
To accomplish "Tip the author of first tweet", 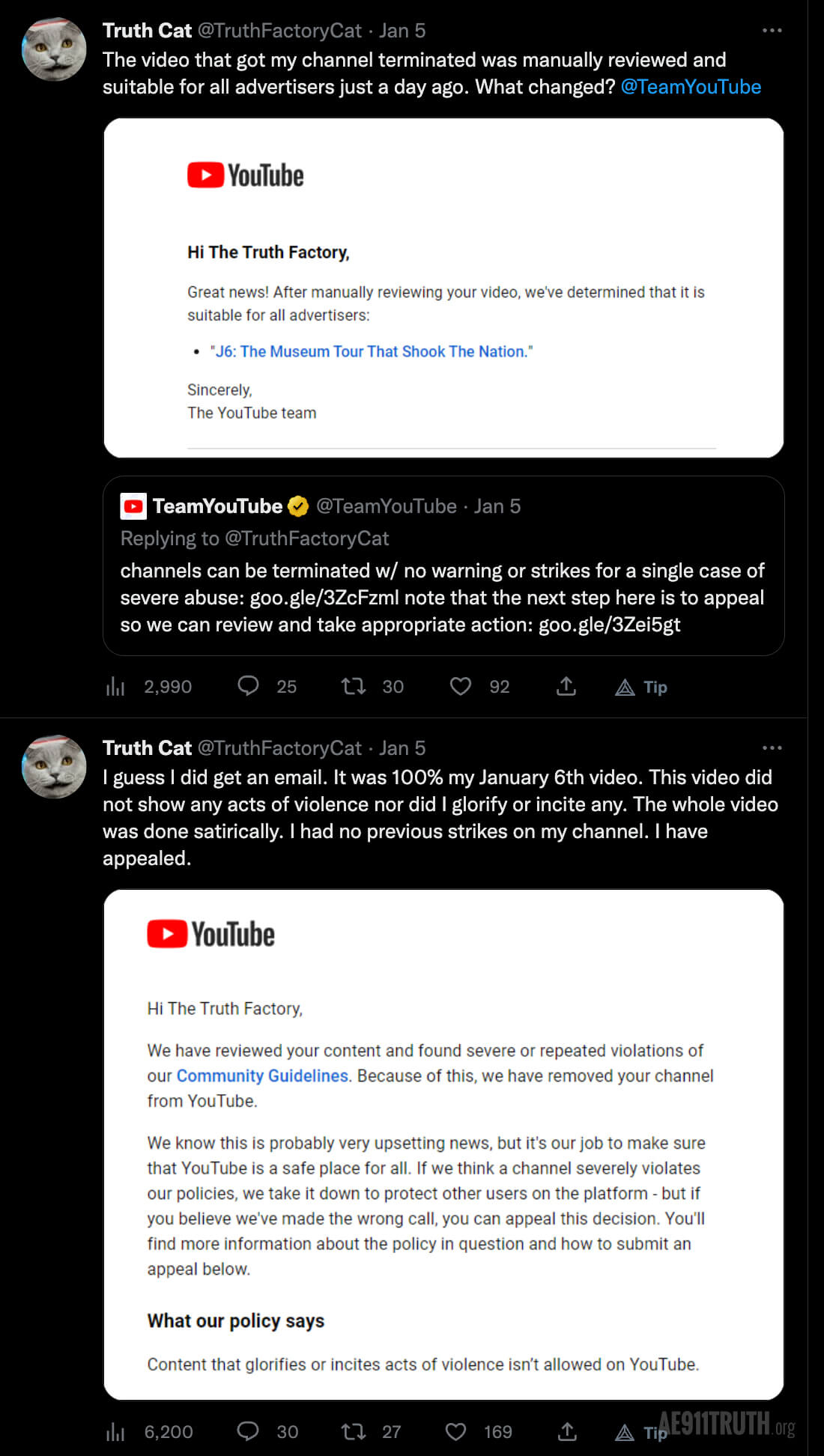I will (x=641, y=687).
